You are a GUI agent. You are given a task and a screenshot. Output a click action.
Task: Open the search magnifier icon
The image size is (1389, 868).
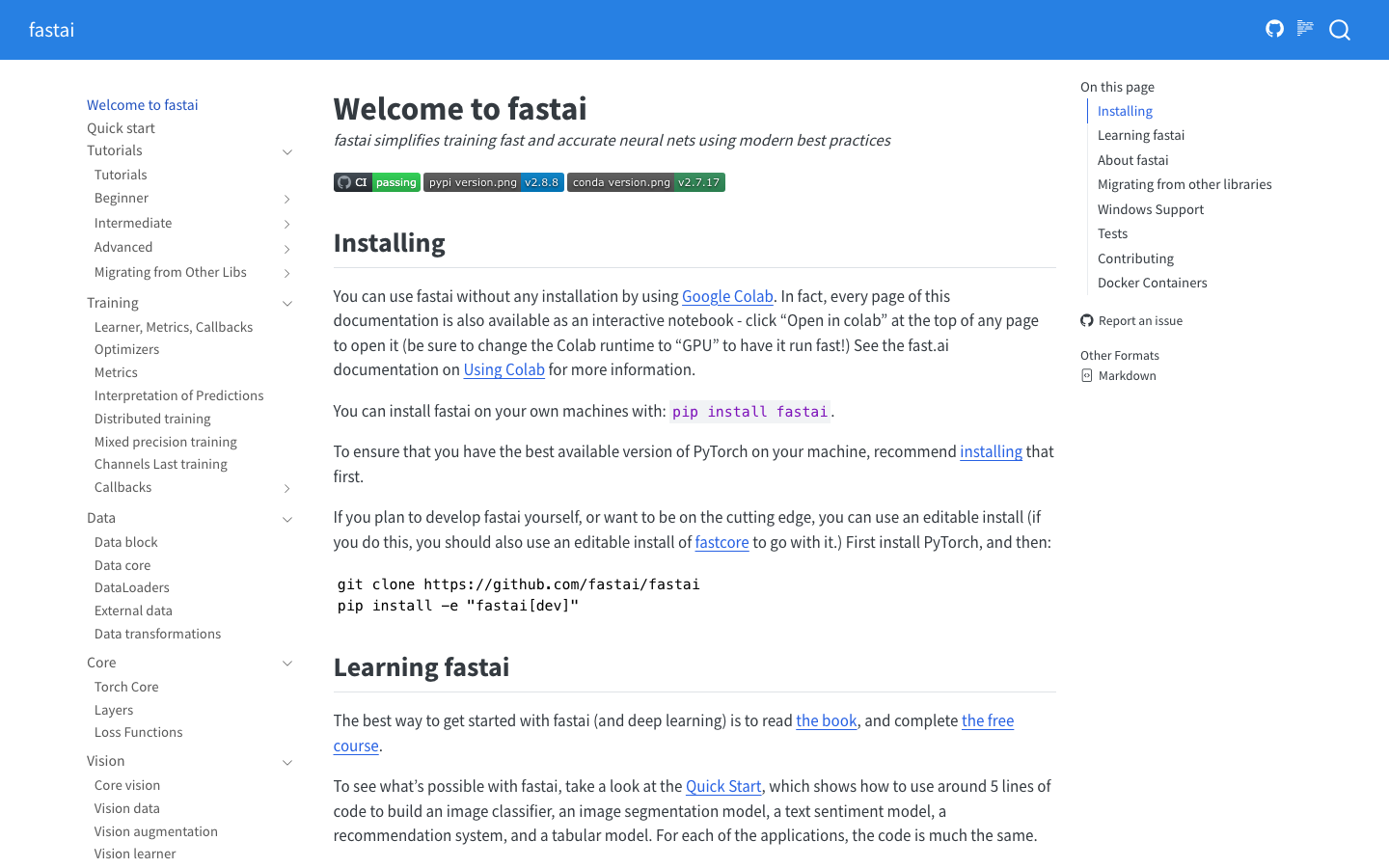pos(1339,30)
